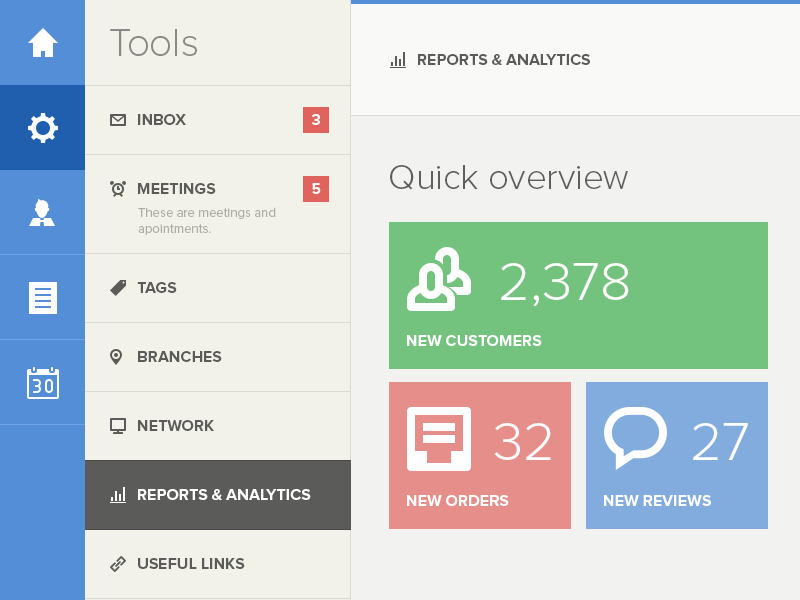Click the Reports & Analytics page header
This screenshot has height=600, width=800.
point(503,60)
